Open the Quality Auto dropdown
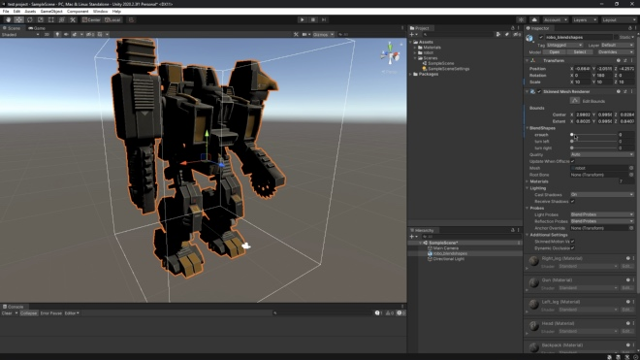 pyautogui.click(x=602, y=155)
